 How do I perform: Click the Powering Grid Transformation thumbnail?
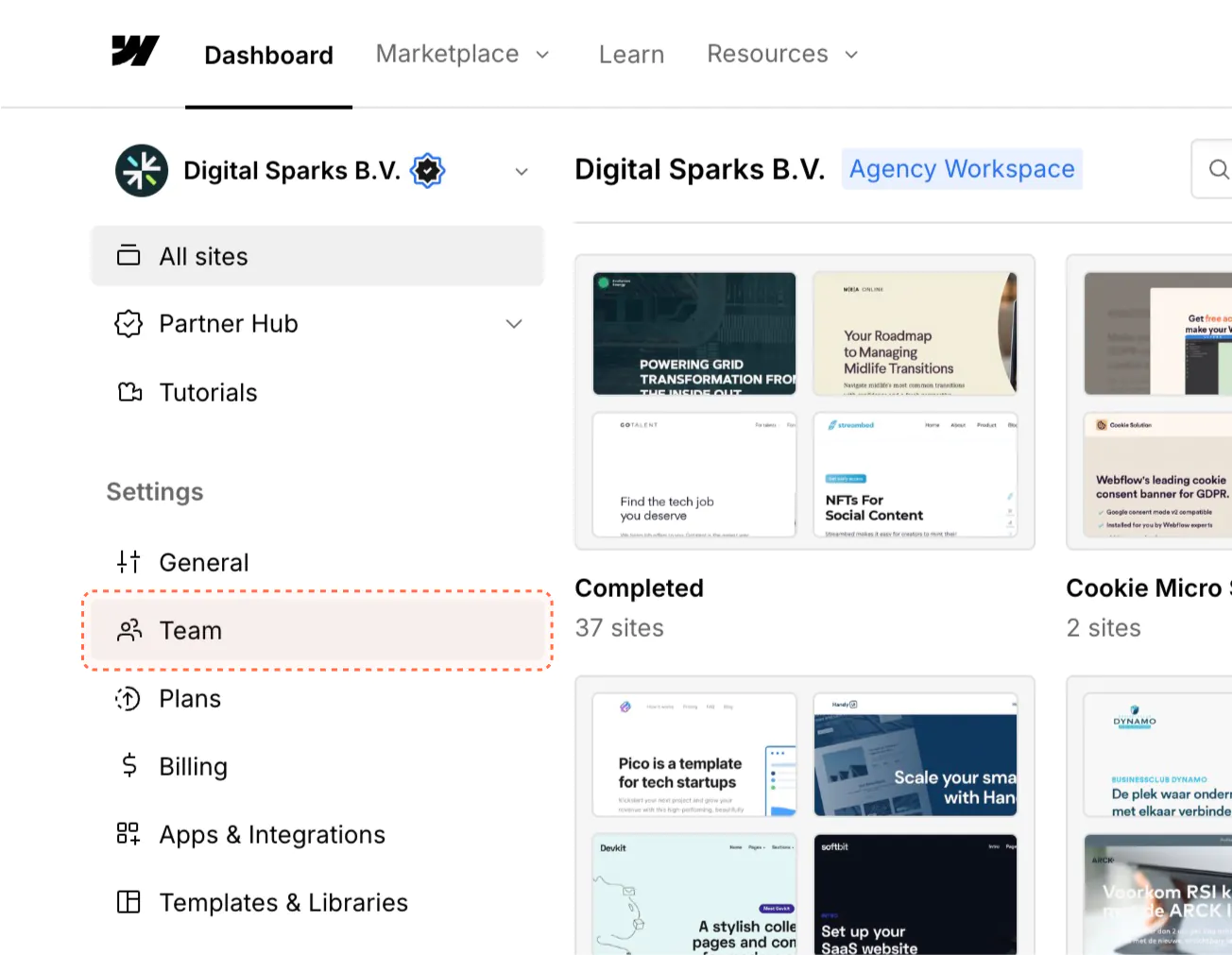tap(694, 333)
